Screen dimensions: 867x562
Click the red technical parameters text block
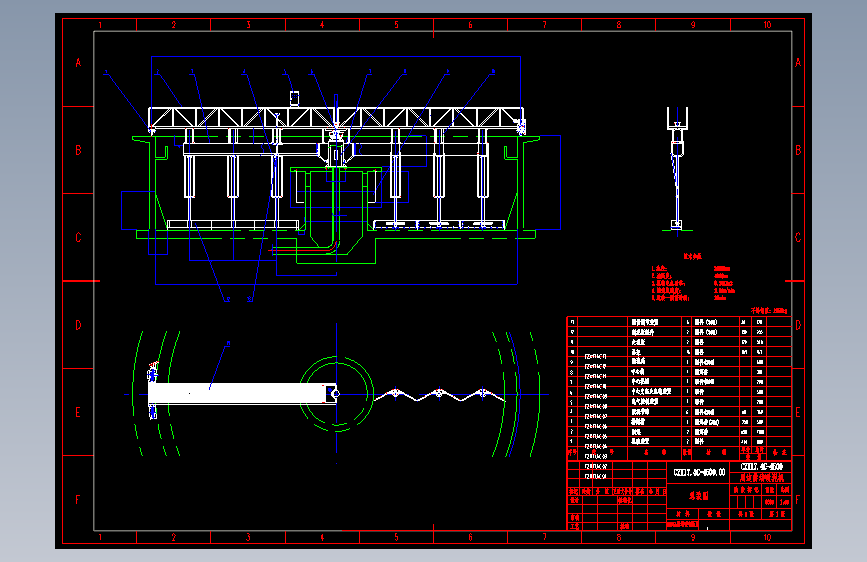(693, 278)
